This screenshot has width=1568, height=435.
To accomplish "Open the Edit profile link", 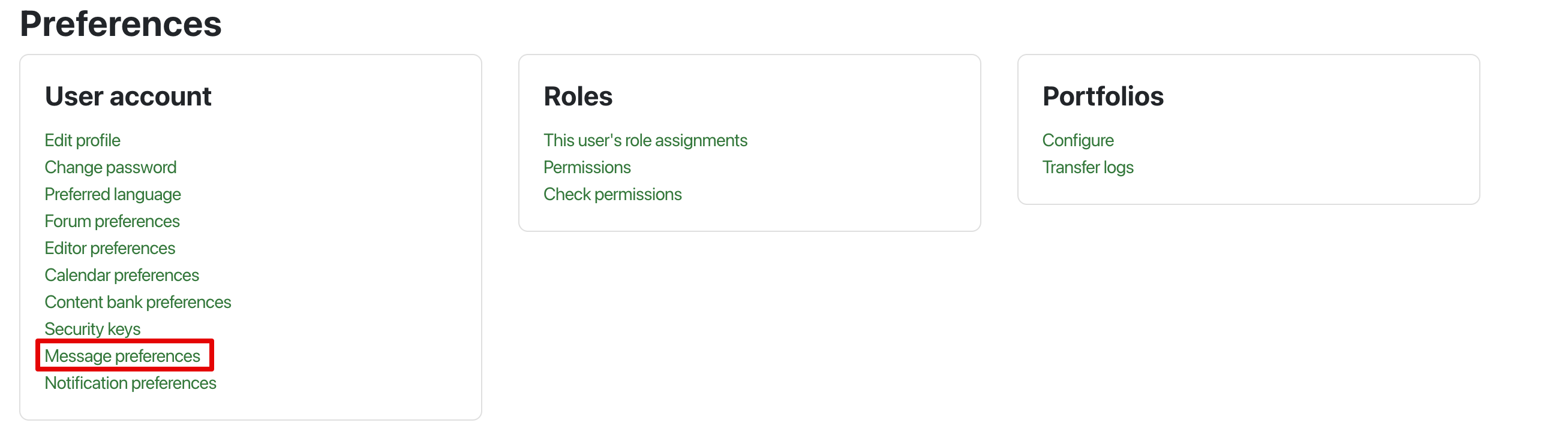I will 82,141.
